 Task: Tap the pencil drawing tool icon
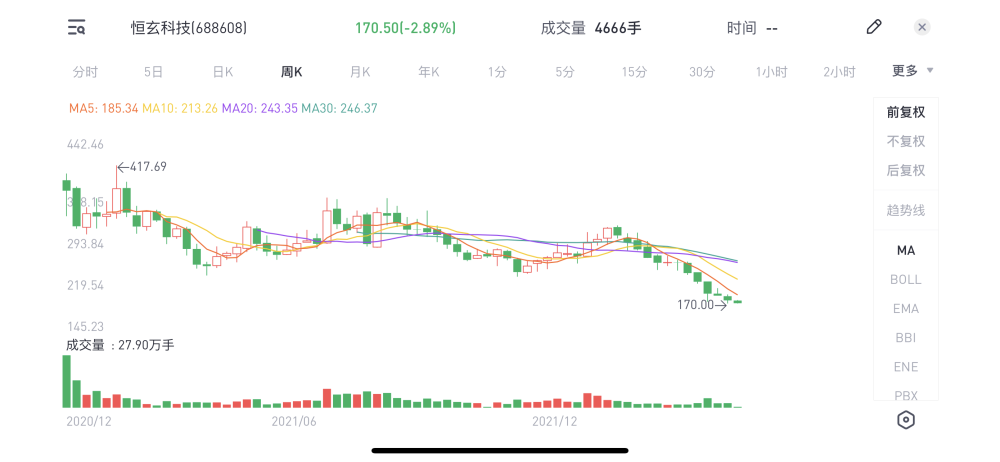874,27
